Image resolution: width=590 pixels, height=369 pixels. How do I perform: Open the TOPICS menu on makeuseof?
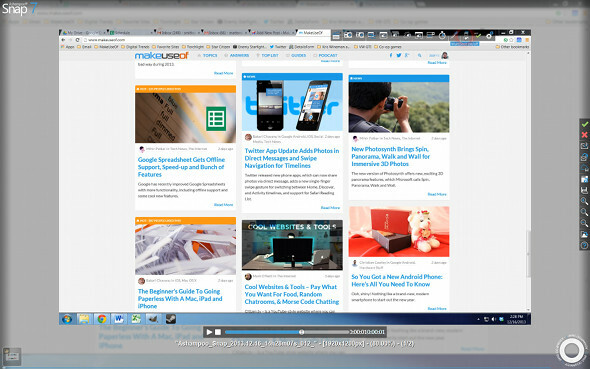click(x=208, y=55)
